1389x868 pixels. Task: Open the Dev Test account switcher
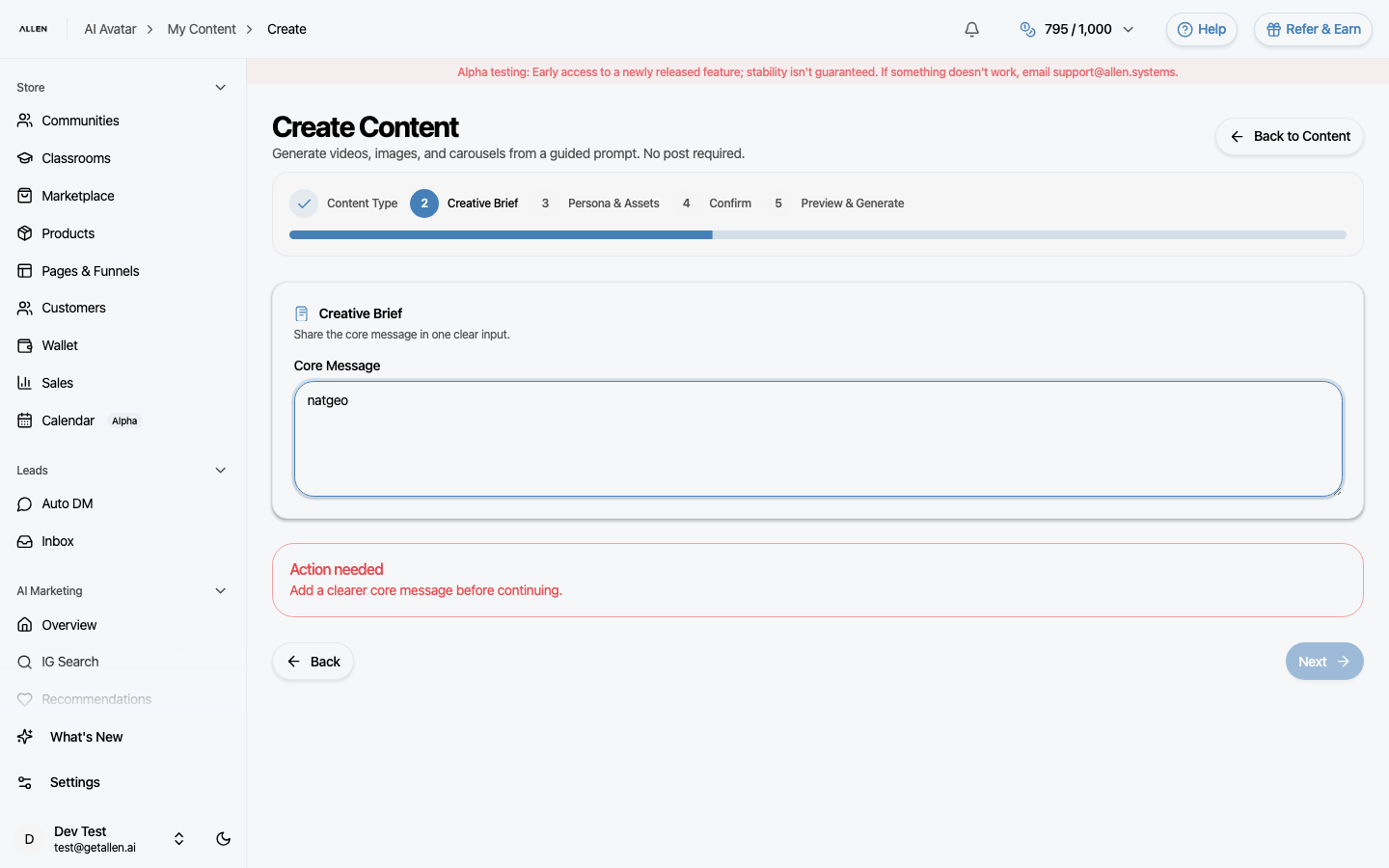pyautogui.click(x=178, y=839)
